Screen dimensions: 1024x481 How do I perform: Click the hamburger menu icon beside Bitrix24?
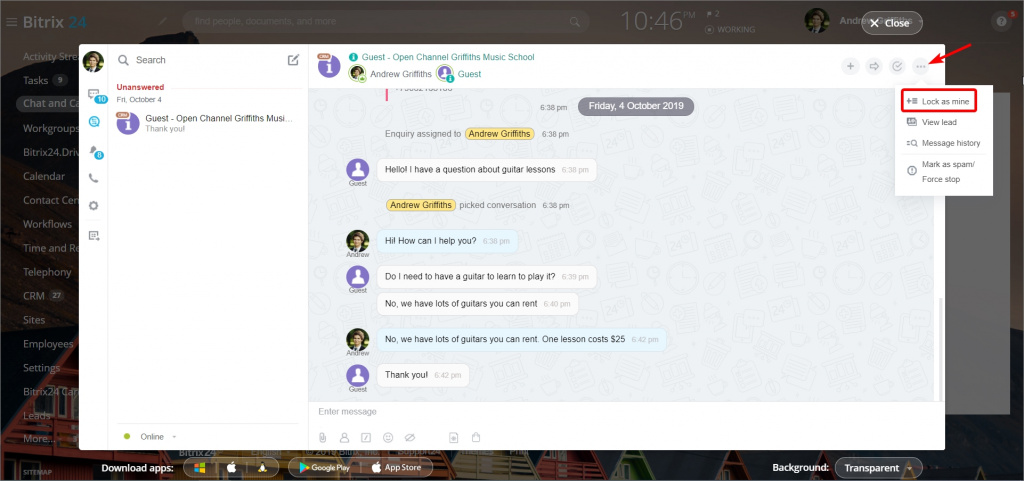11,22
